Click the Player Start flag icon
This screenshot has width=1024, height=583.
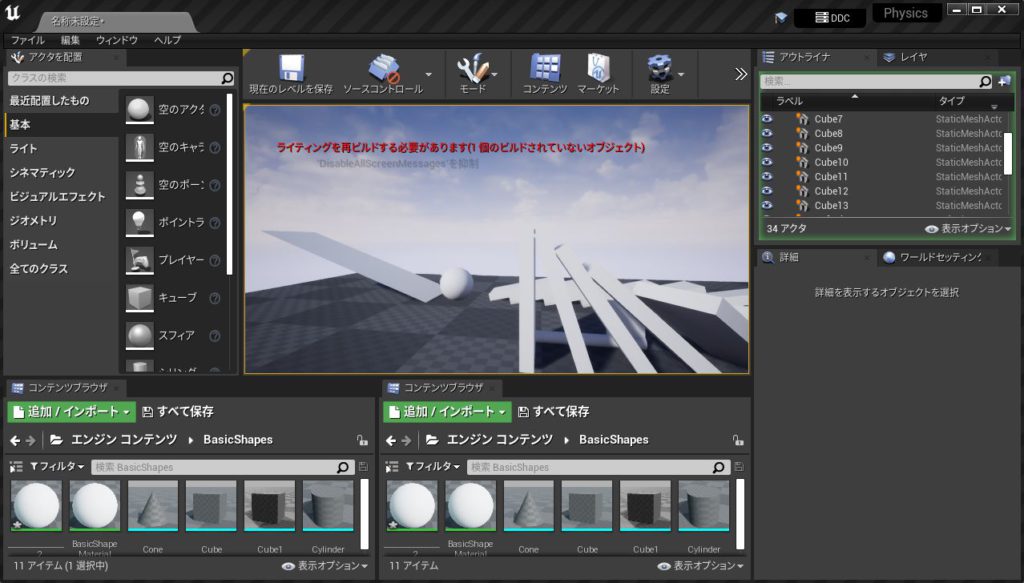click(x=139, y=260)
